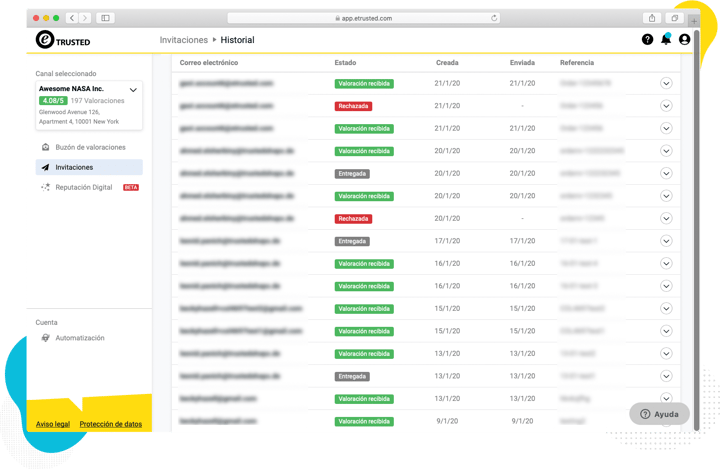
Task: Expand the Entregada row created 17/1/20
Action: [666, 241]
